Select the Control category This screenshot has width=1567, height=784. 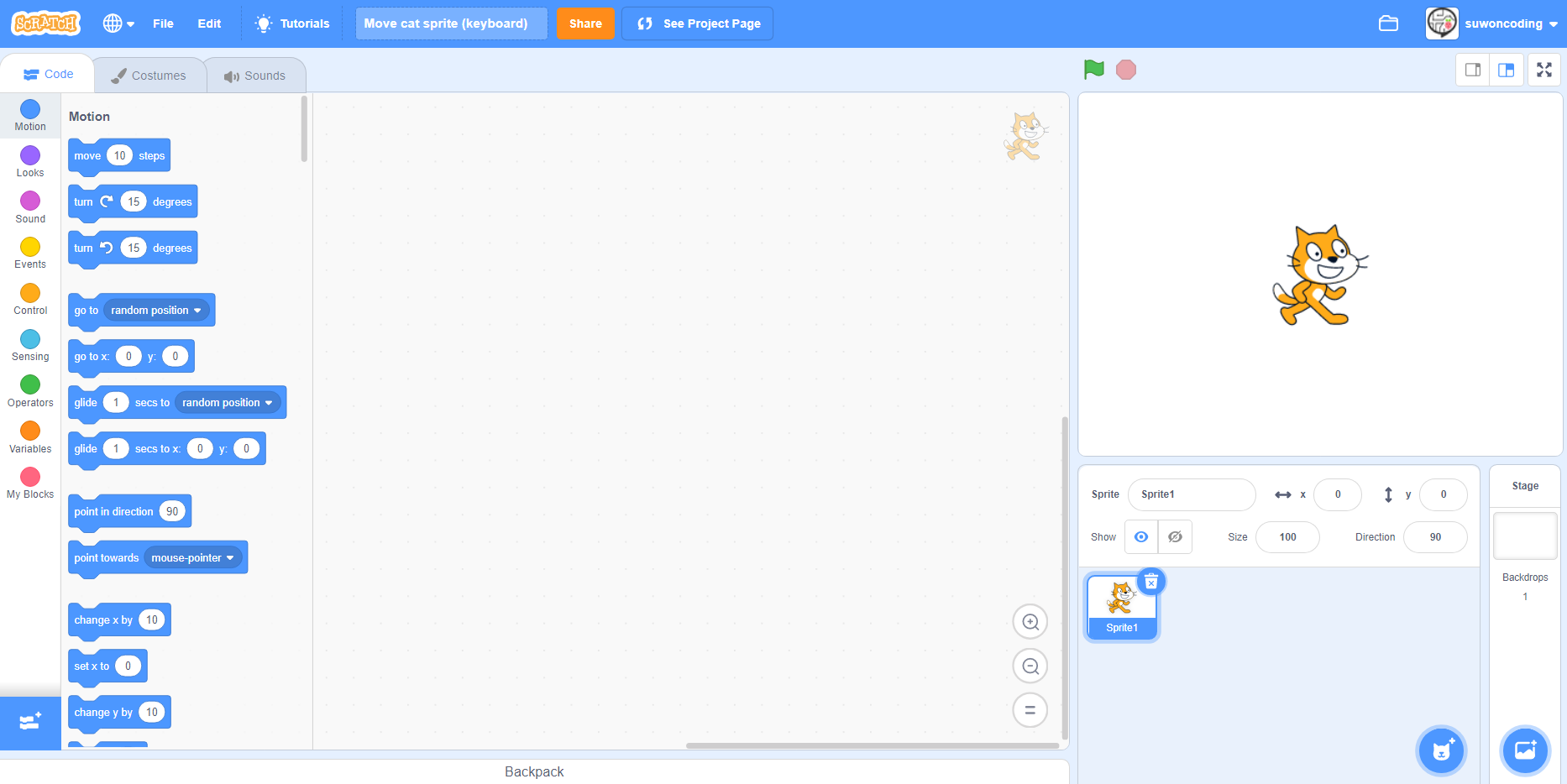tap(30, 300)
